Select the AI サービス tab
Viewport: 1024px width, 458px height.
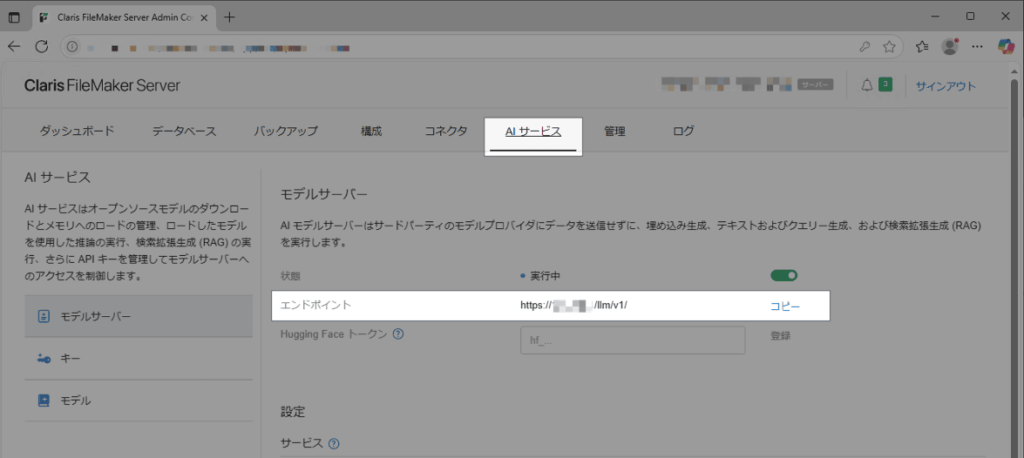pos(533,131)
